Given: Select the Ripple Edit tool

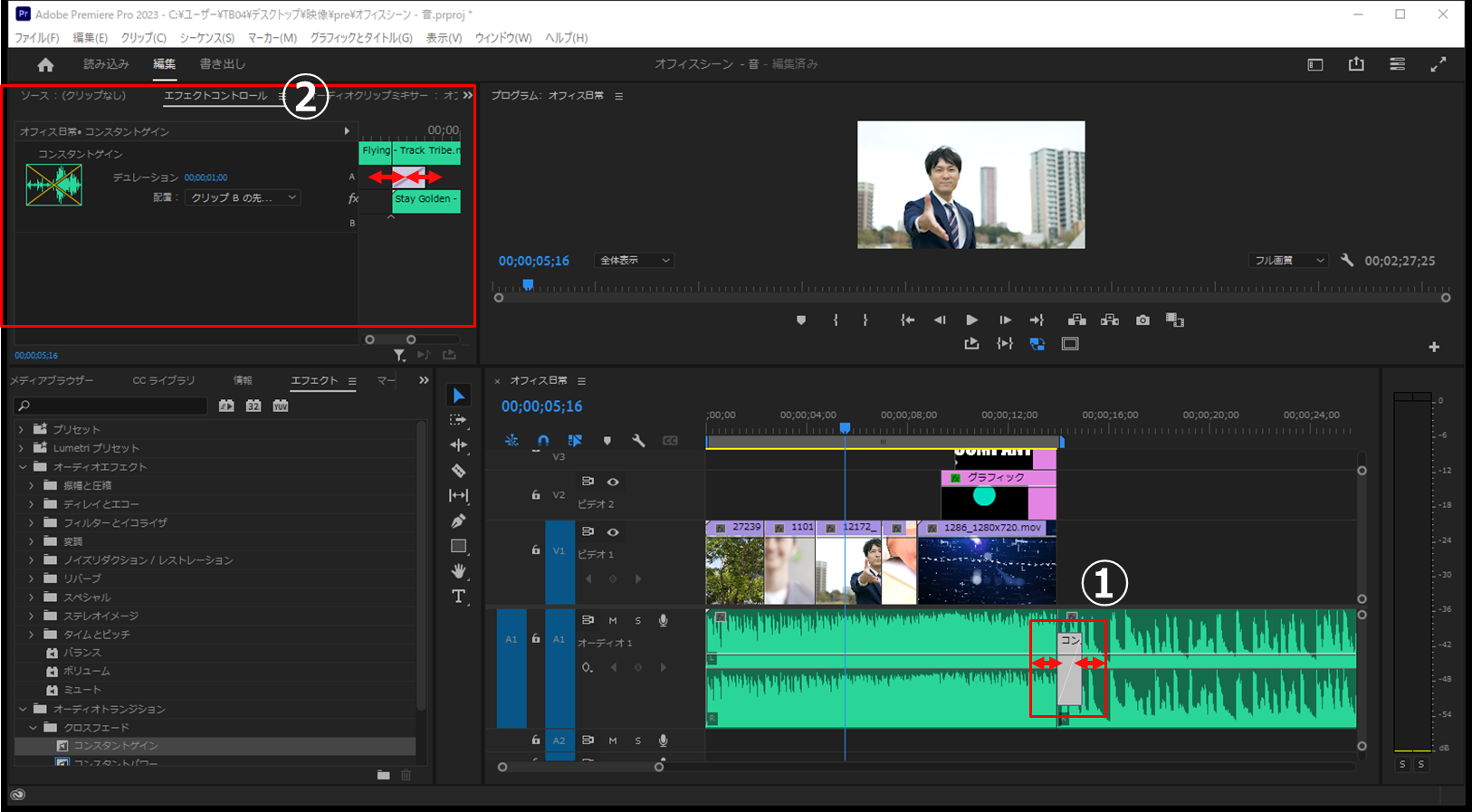Looking at the screenshot, I should click(459, 445).
